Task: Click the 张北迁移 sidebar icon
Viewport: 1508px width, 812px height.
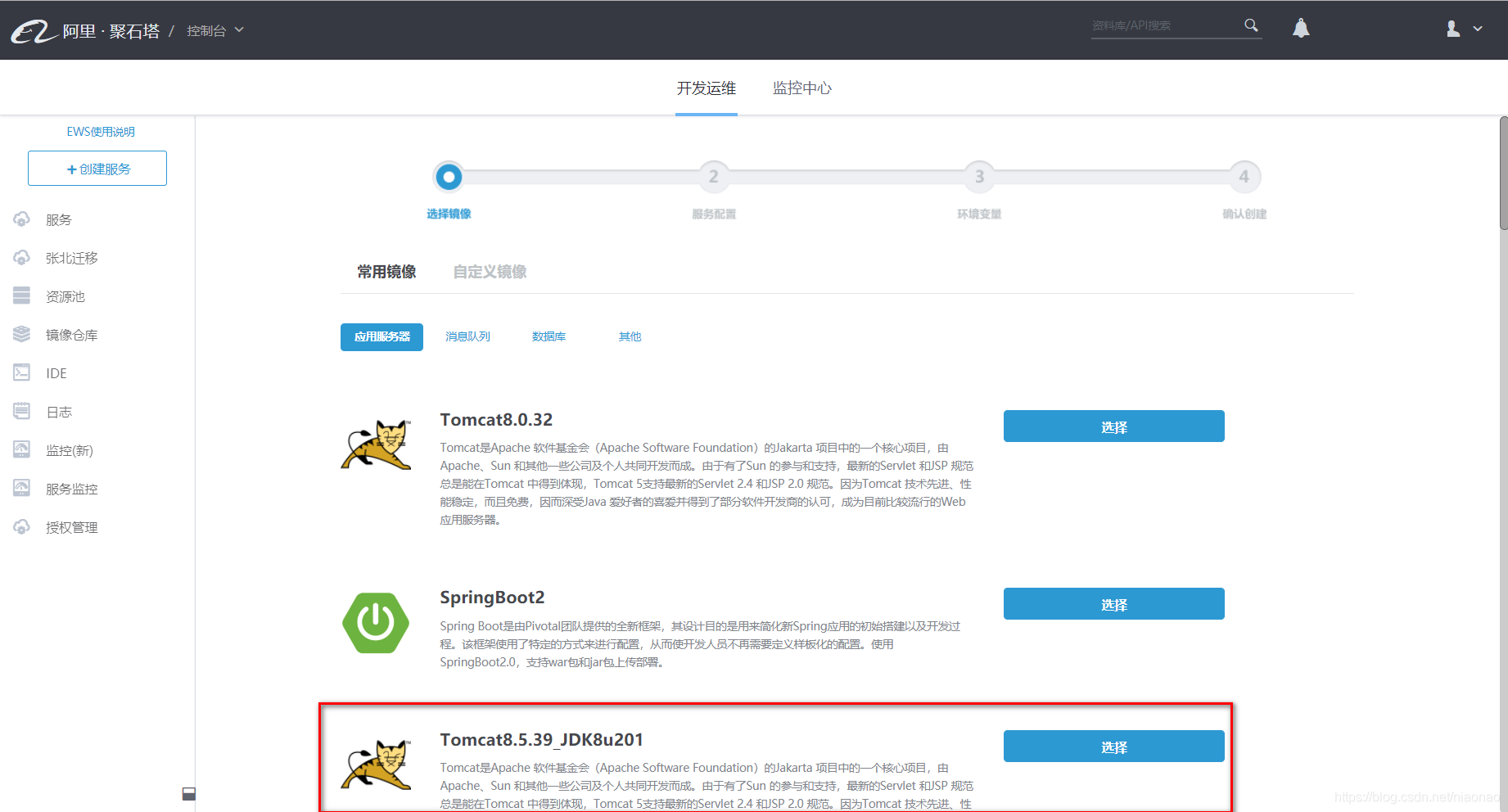Action: click(22, 258)
